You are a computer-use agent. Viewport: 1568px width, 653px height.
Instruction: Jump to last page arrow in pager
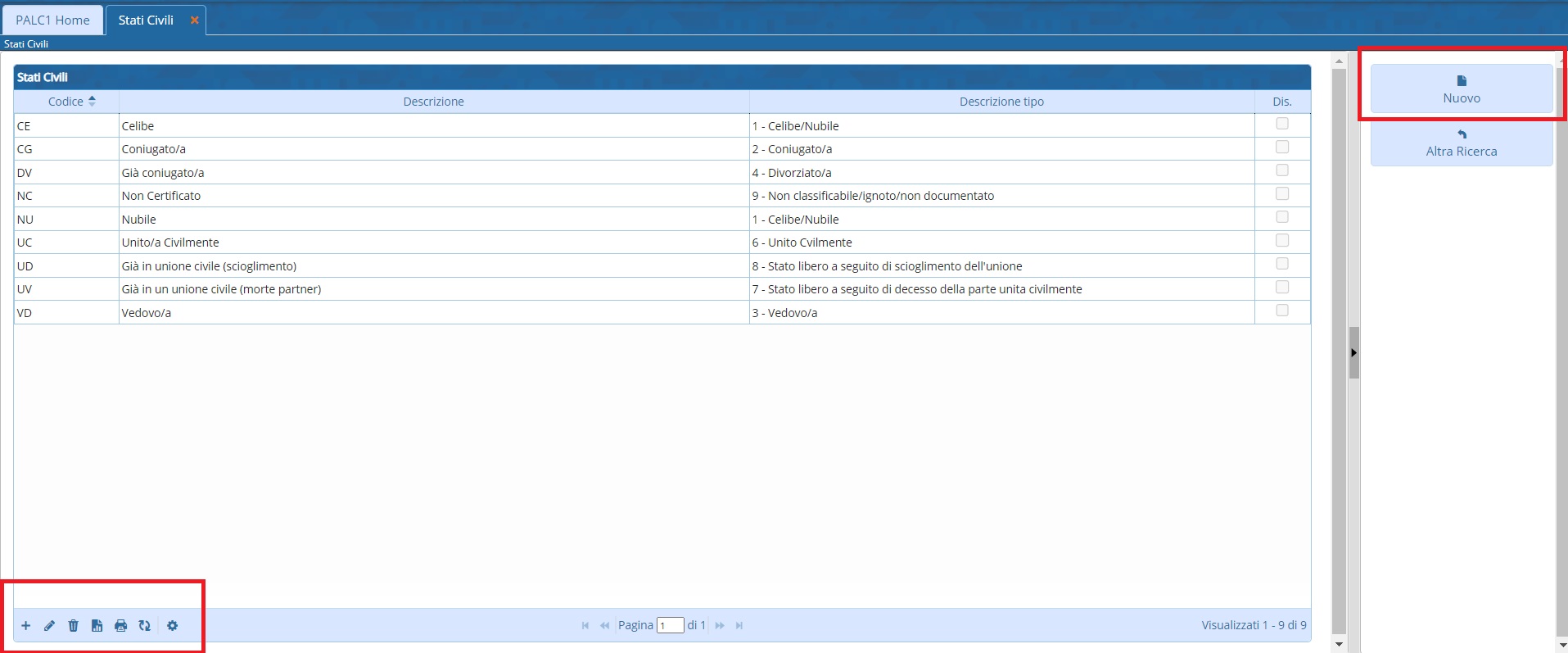pos(739,626)
